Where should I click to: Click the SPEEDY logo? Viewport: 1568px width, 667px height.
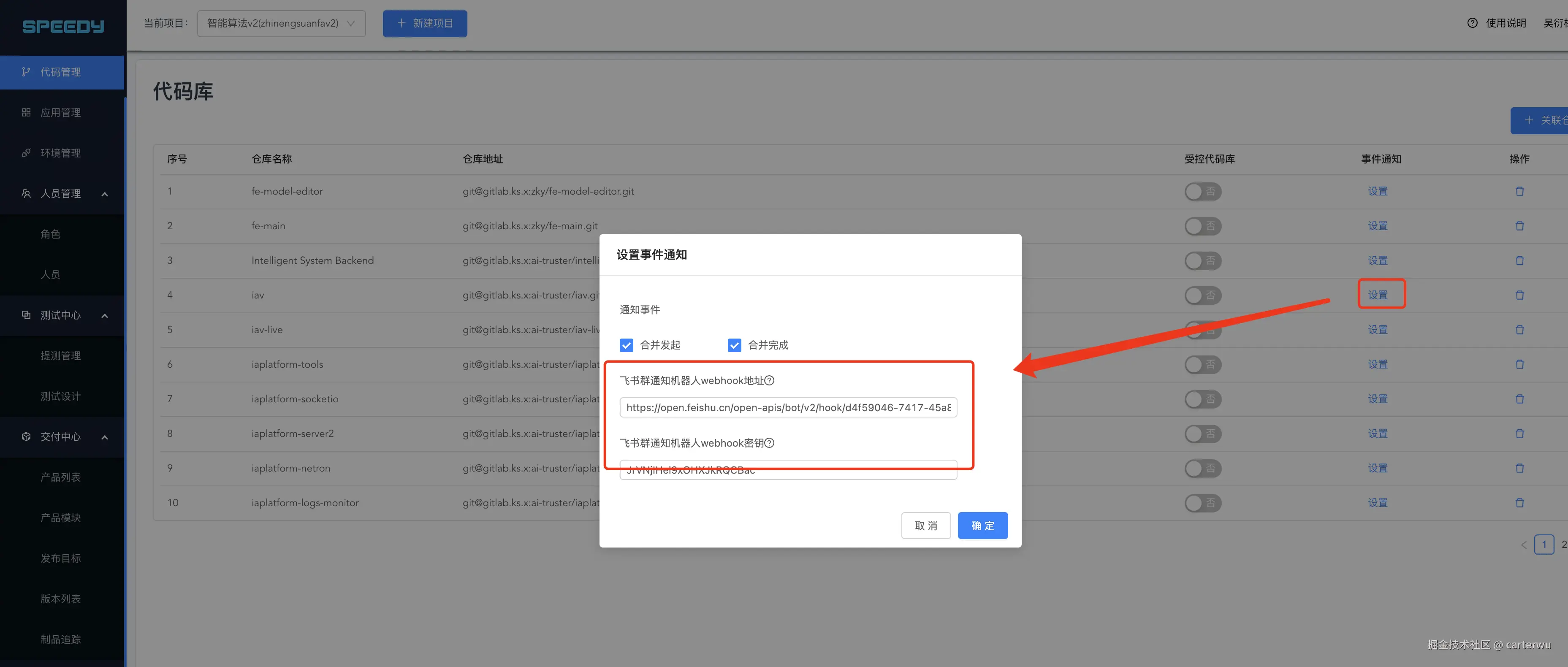pos(63,26)
